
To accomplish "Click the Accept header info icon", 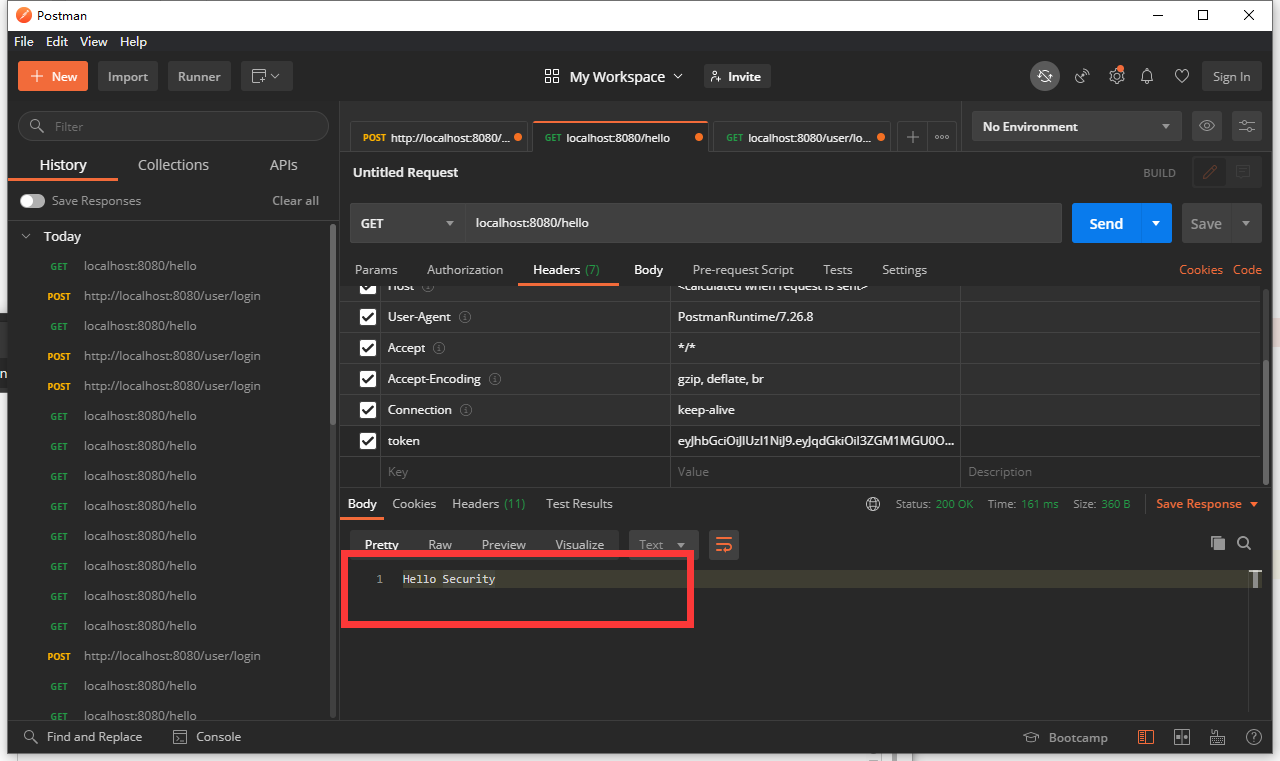I will click(439, 348).
